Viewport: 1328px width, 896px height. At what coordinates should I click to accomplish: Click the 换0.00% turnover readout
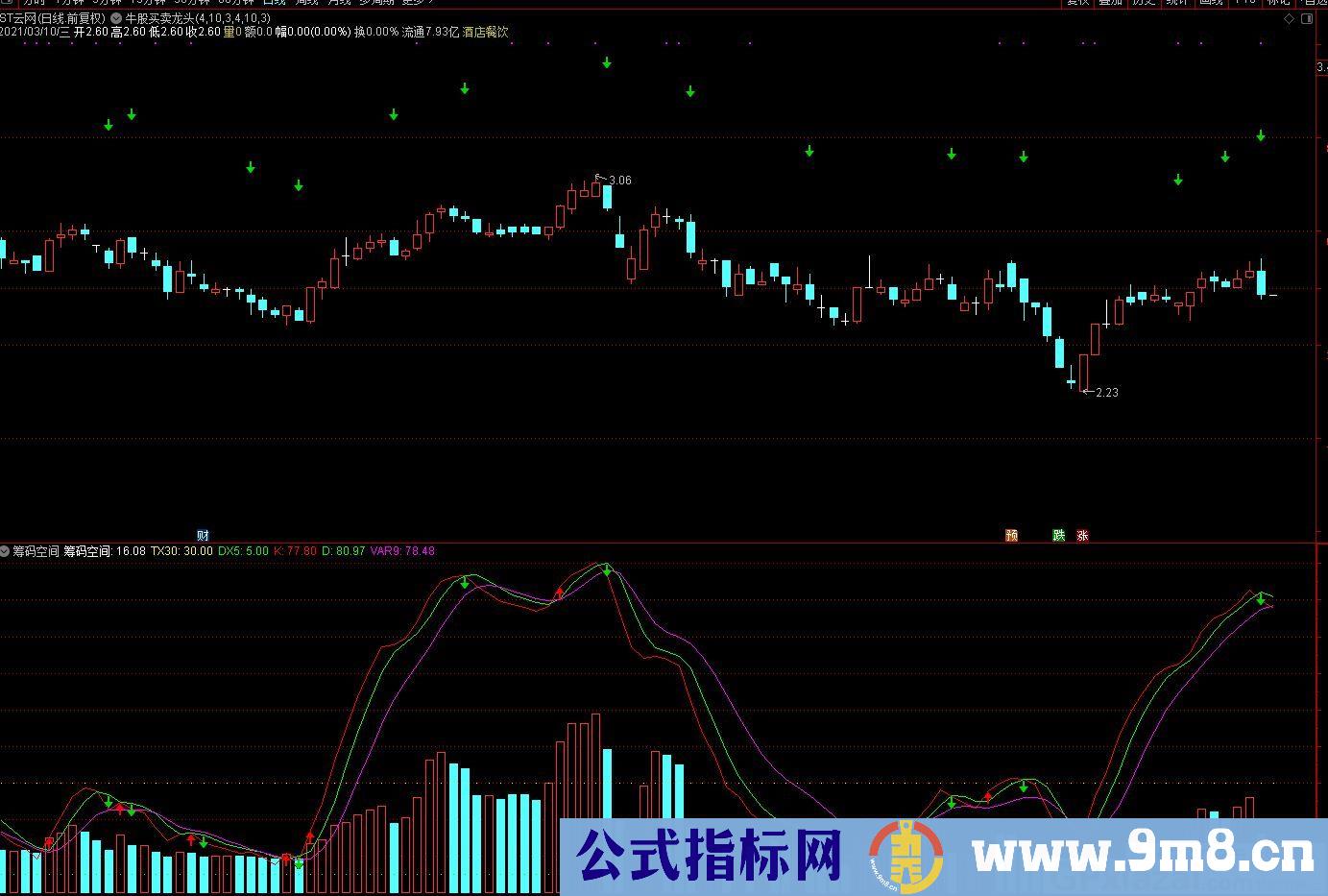[375, 32]
